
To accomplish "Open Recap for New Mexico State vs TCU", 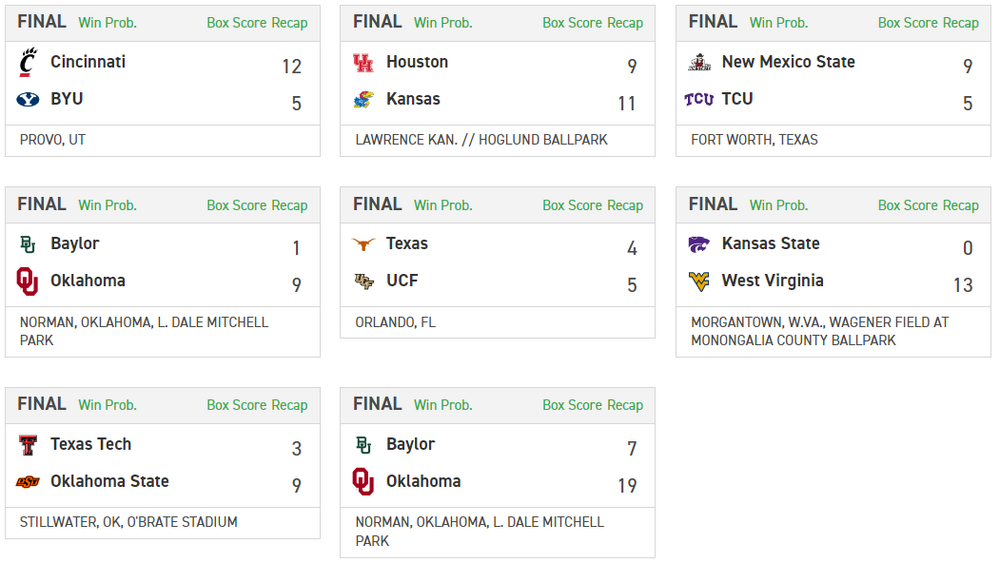I will pos(961,23).
